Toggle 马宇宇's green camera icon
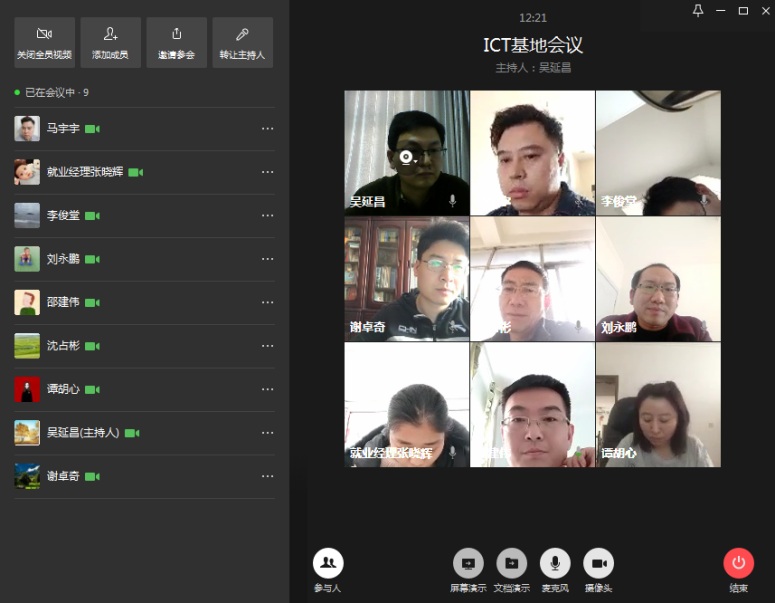 pyautogui.click(x=92, y=129)
